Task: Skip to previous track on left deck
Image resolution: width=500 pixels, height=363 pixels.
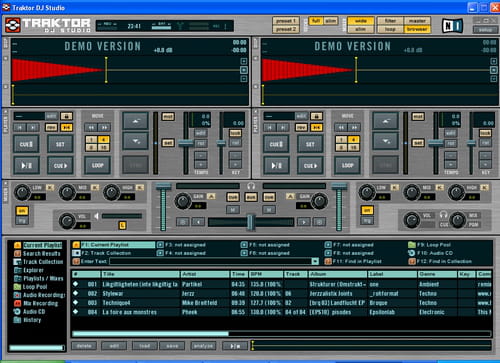Action: click(x=20, y=127)
